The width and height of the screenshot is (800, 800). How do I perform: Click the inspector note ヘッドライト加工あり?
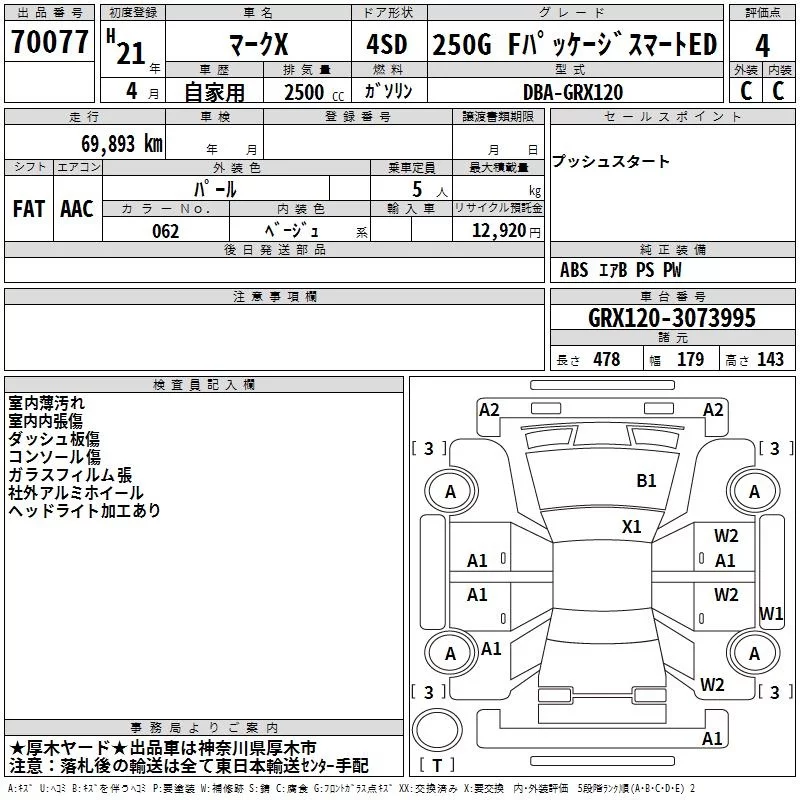[84, 510]
